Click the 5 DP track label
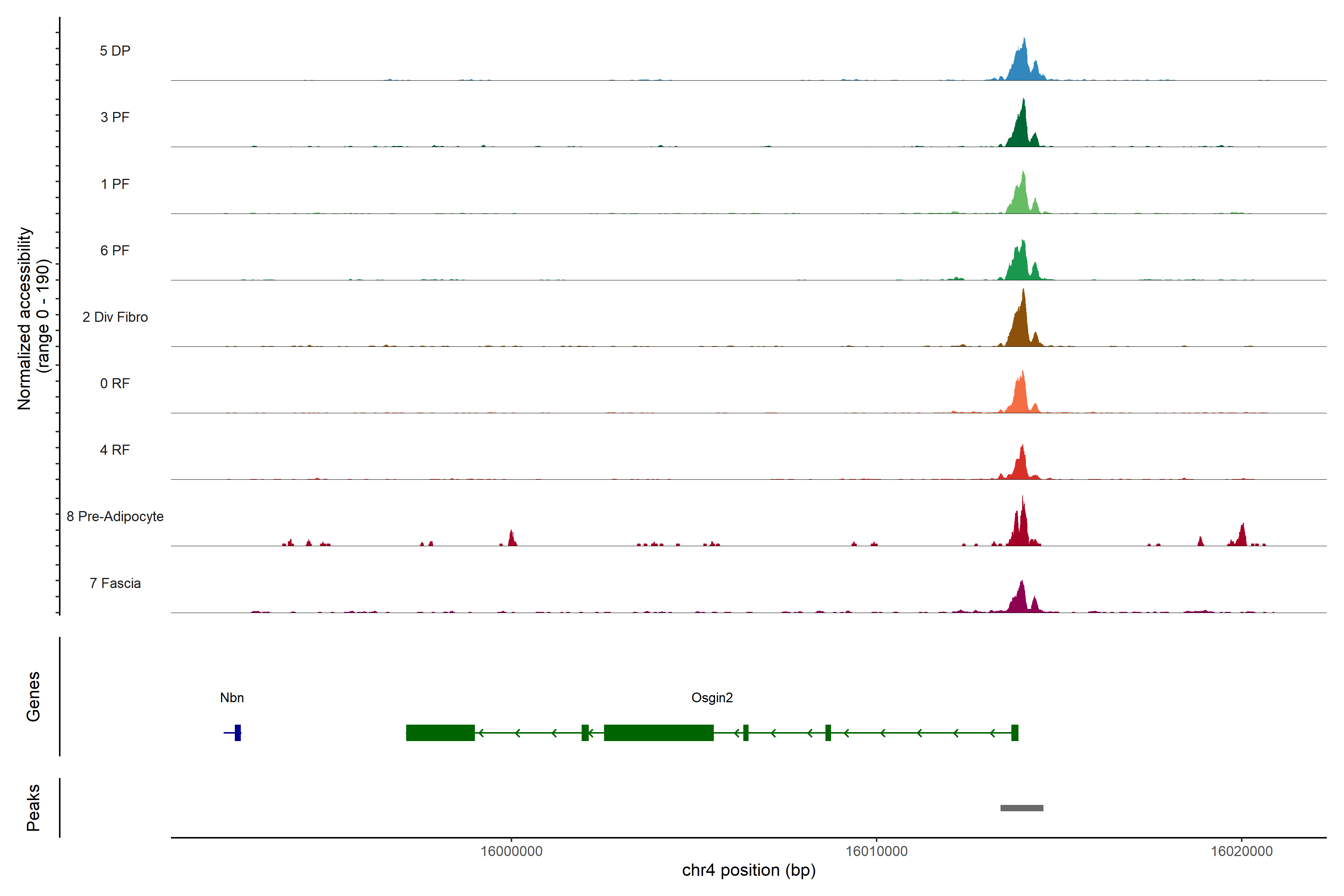This screenshot has width=1344, height=896. coord(115,51)
